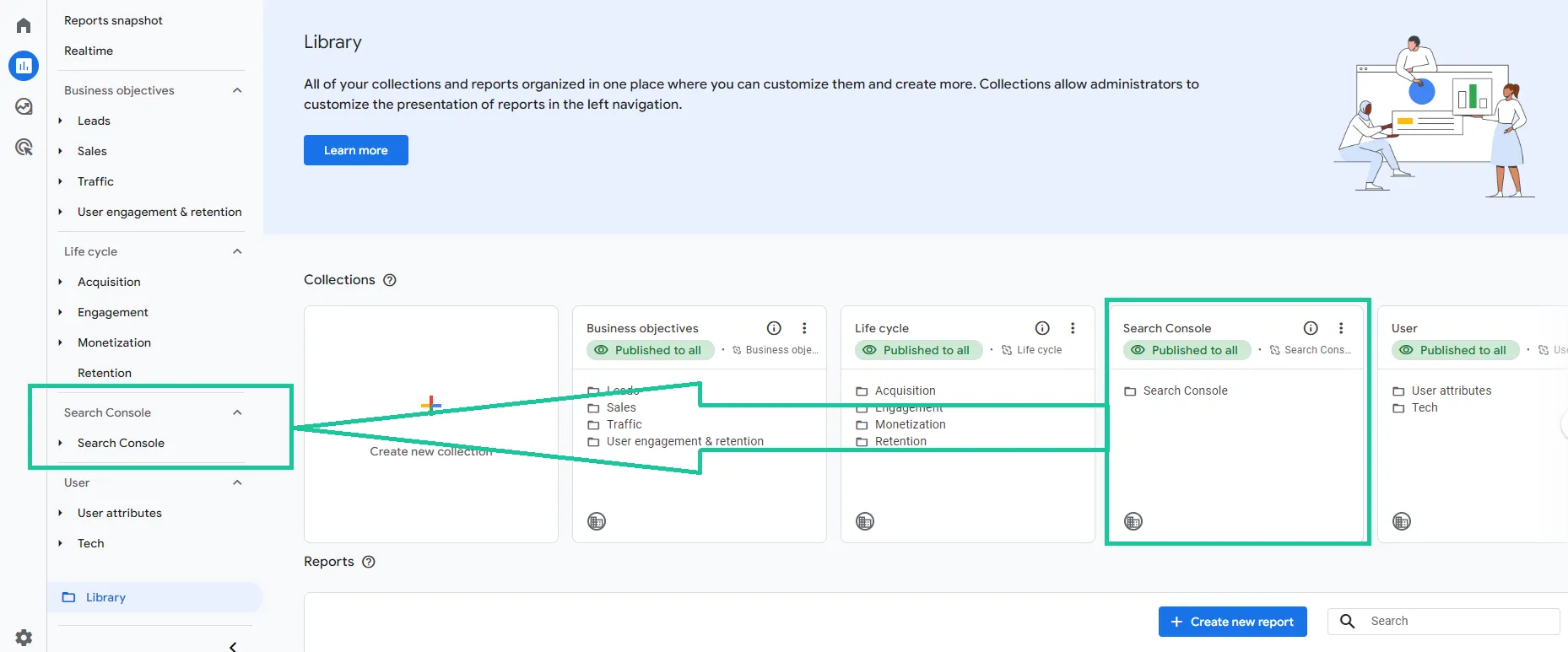Open three-dot menu on Life cycle card

coord(1073,328)
